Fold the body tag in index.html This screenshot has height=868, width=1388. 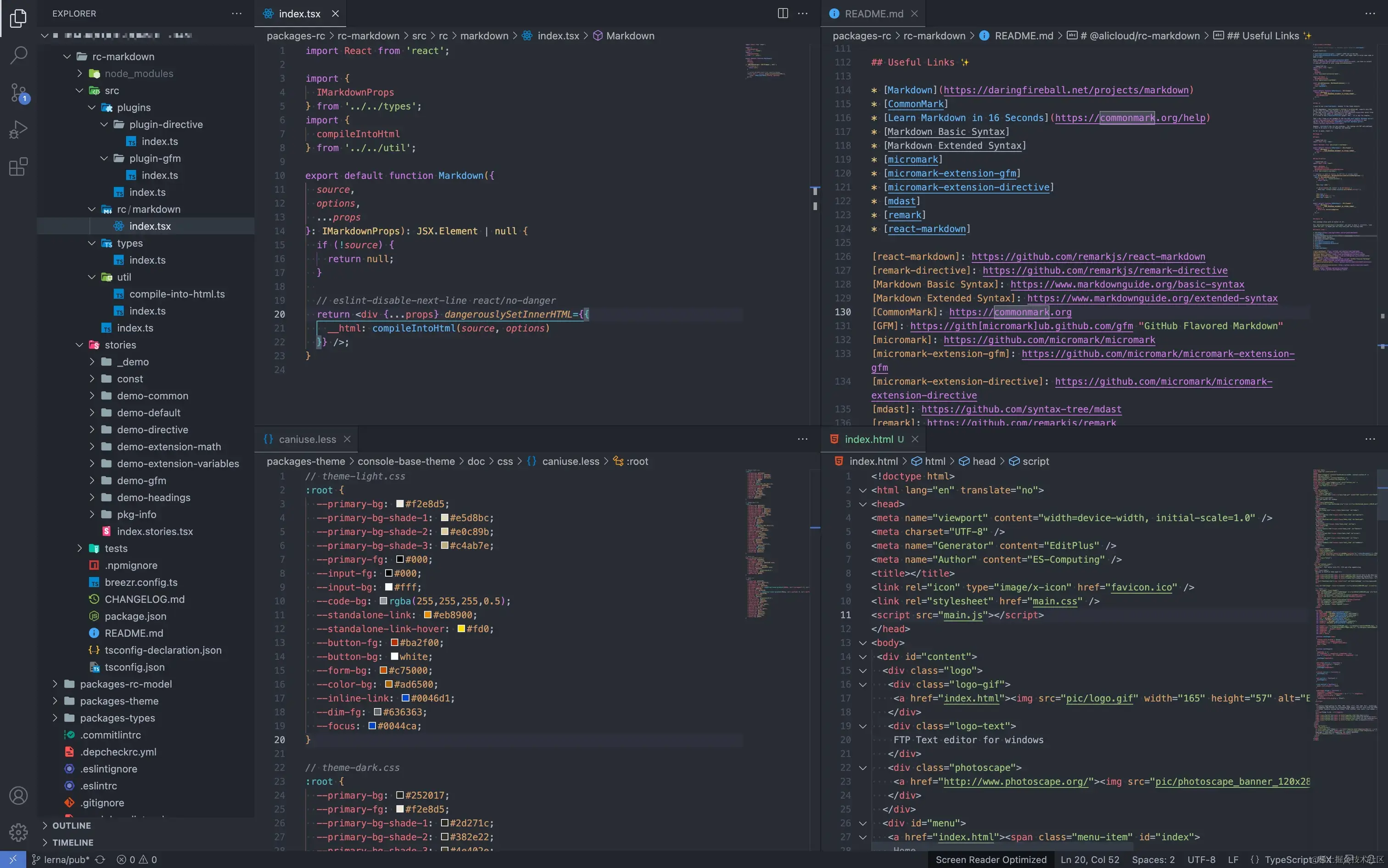pos(862,643)
